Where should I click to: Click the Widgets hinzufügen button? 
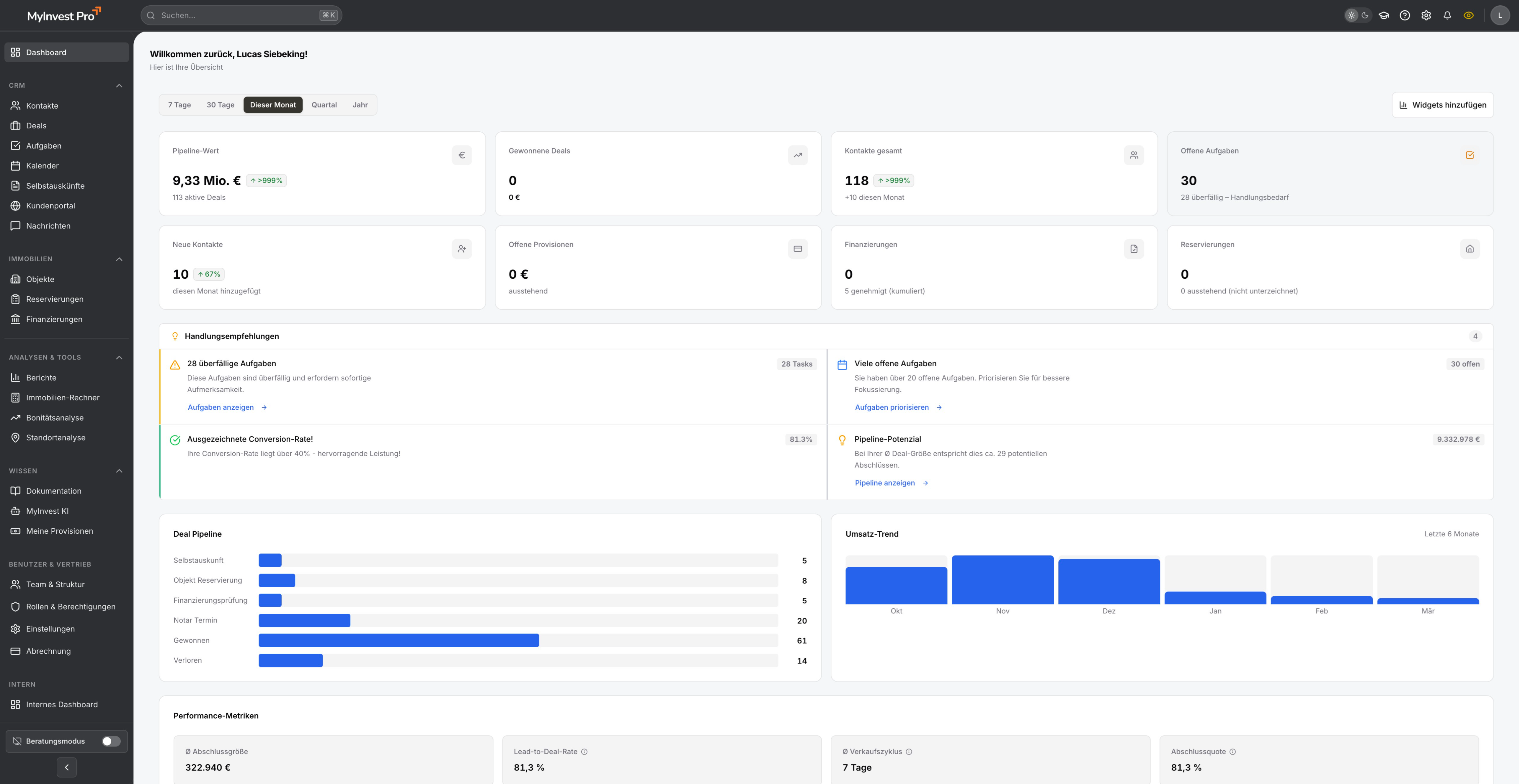tap(1442, 104)
